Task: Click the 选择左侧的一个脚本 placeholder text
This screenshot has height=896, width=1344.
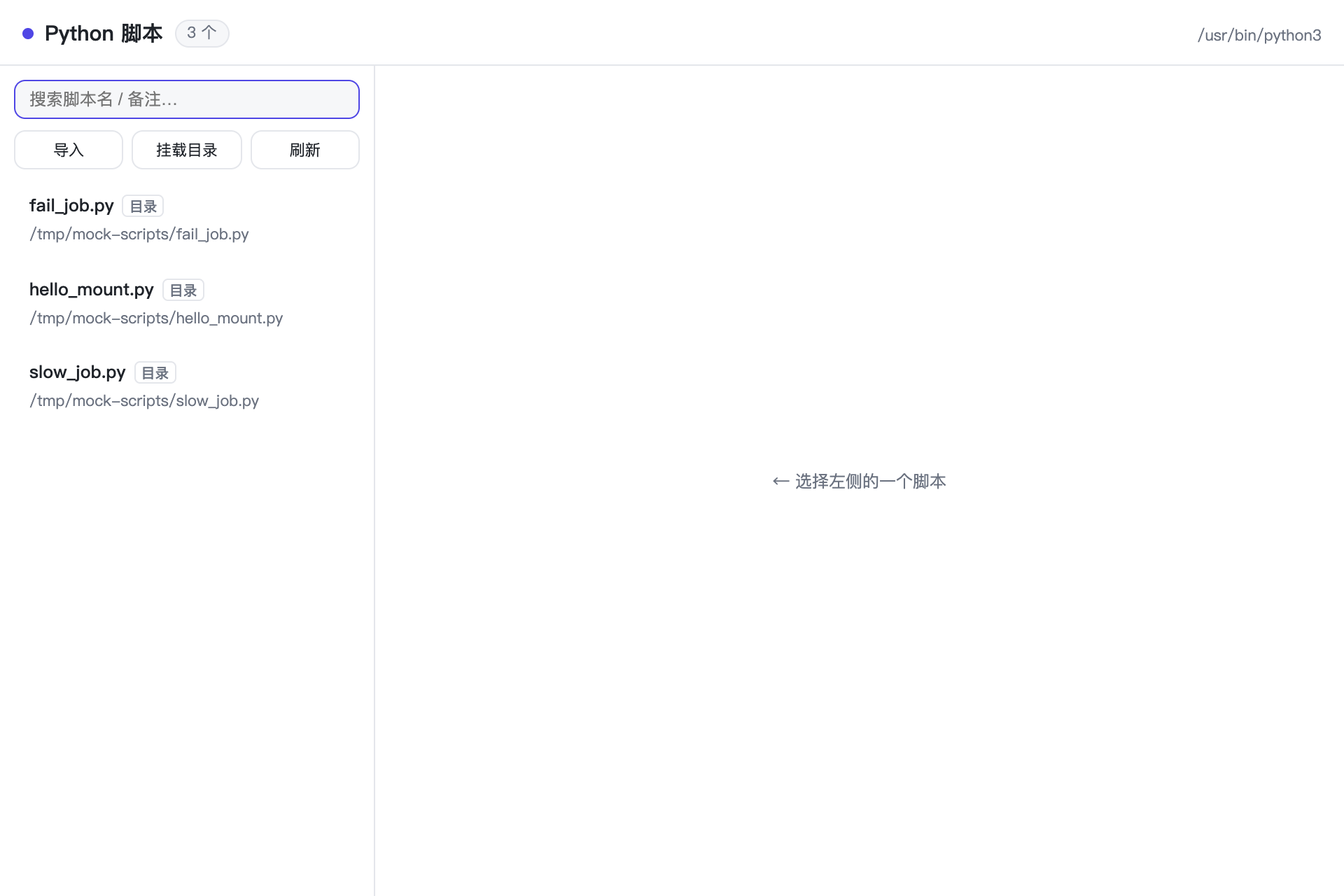Action: [859, 481]
